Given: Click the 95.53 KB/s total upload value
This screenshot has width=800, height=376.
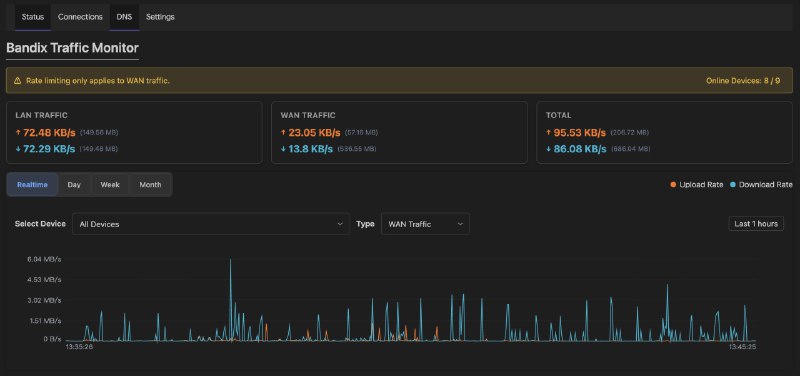Looking at the screenshot, I should (x=580, y=133).
